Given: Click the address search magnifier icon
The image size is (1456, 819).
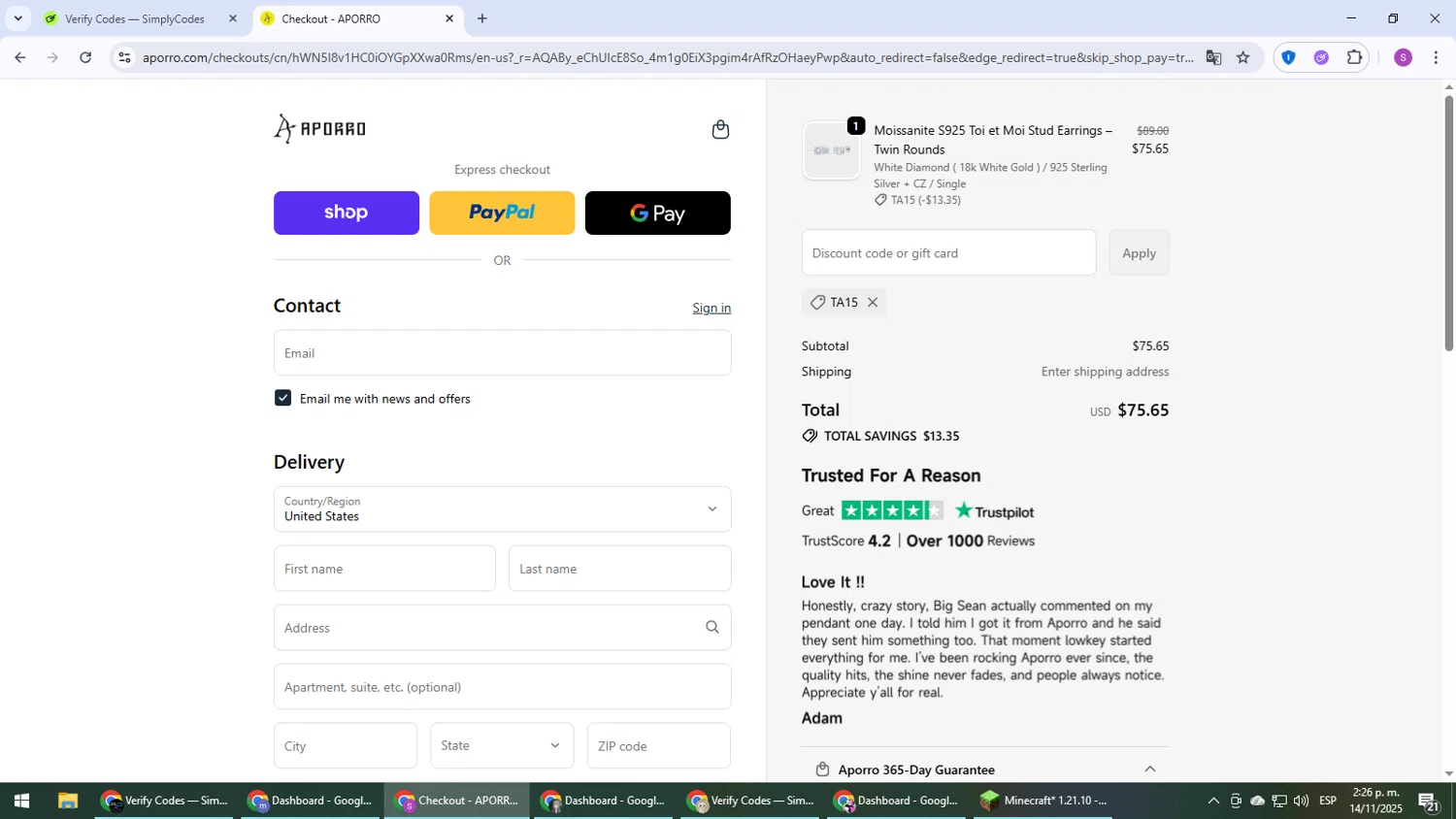Looking at the screenshot, I should [x=712, y=628].
